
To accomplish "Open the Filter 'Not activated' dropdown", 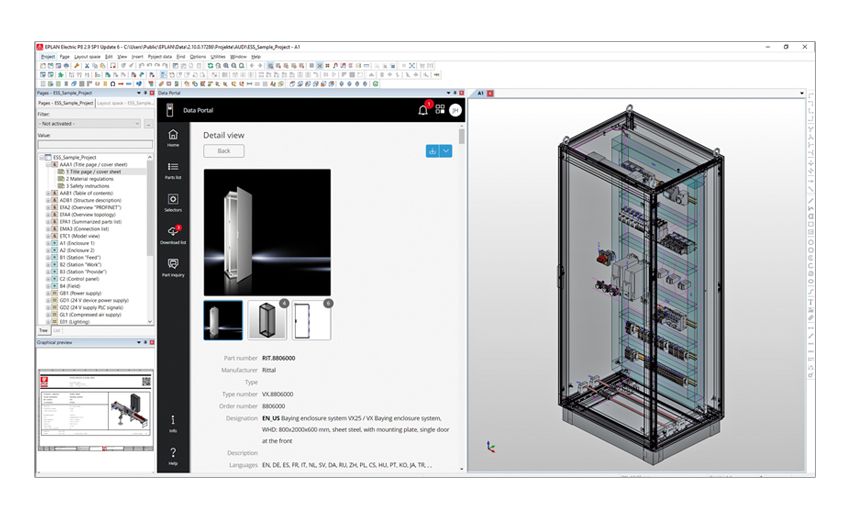I will pos(89,124).
